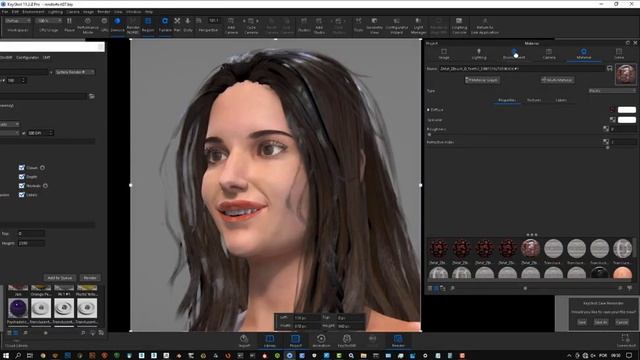Viewport: 640px width, 360px height.
Task: Open the Workspaces dropdown in toolbar
Action: pos(18,20)
